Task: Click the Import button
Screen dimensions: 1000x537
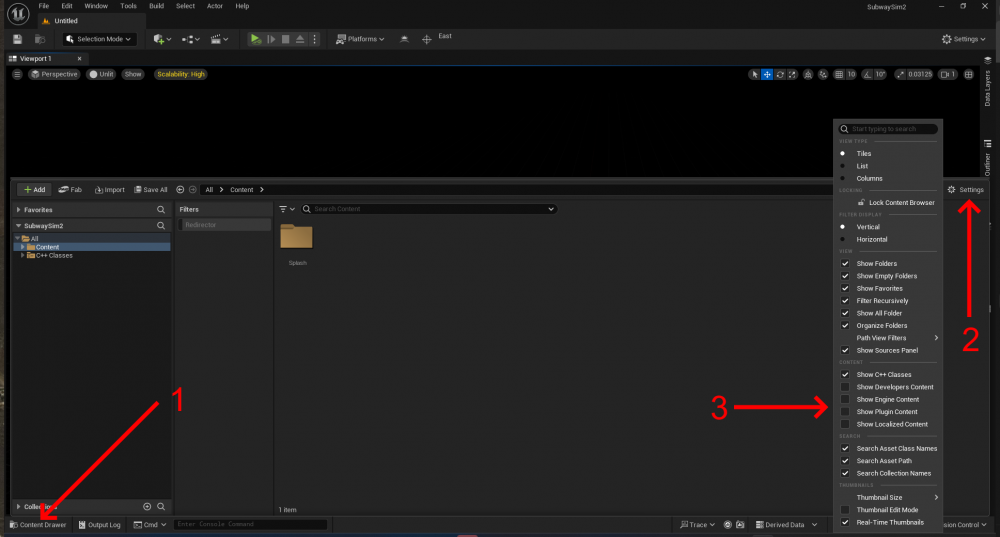Action: [x=109, y=189]
